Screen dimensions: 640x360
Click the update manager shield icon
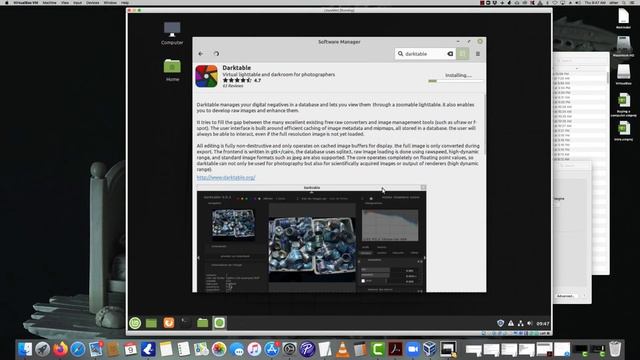500,323
